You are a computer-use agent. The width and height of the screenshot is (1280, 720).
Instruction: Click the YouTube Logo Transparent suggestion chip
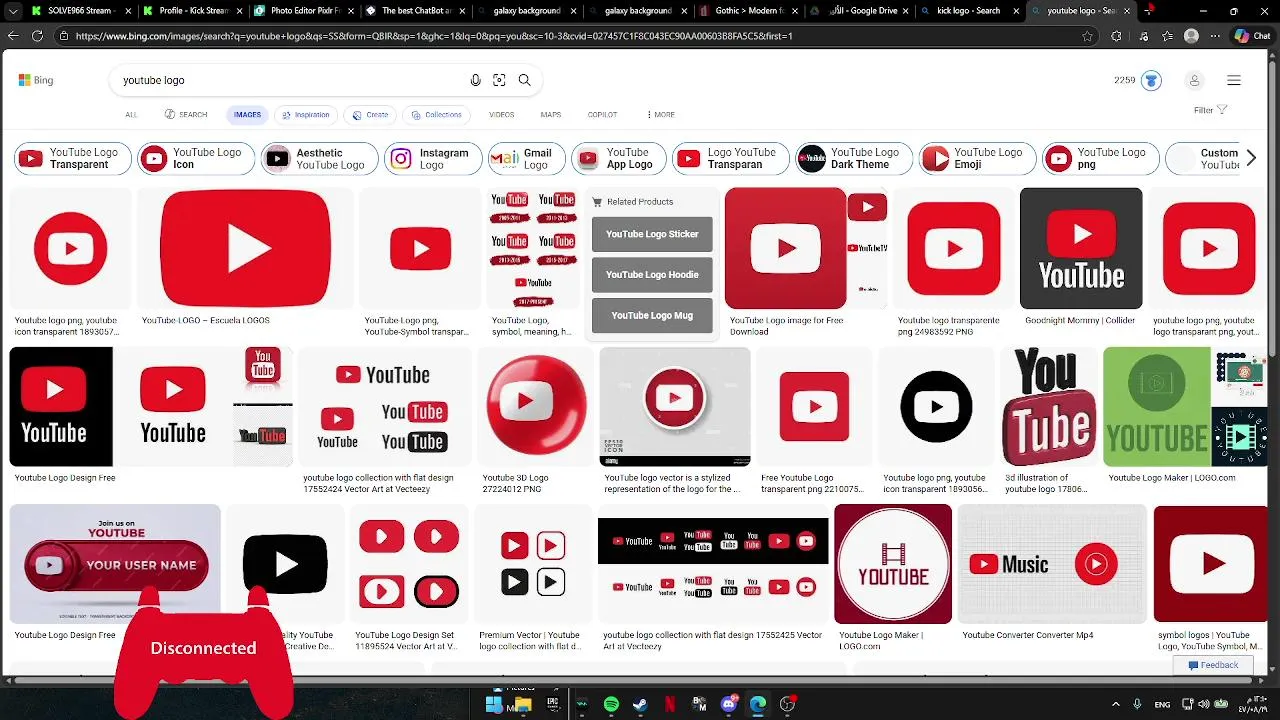(73, 159)
